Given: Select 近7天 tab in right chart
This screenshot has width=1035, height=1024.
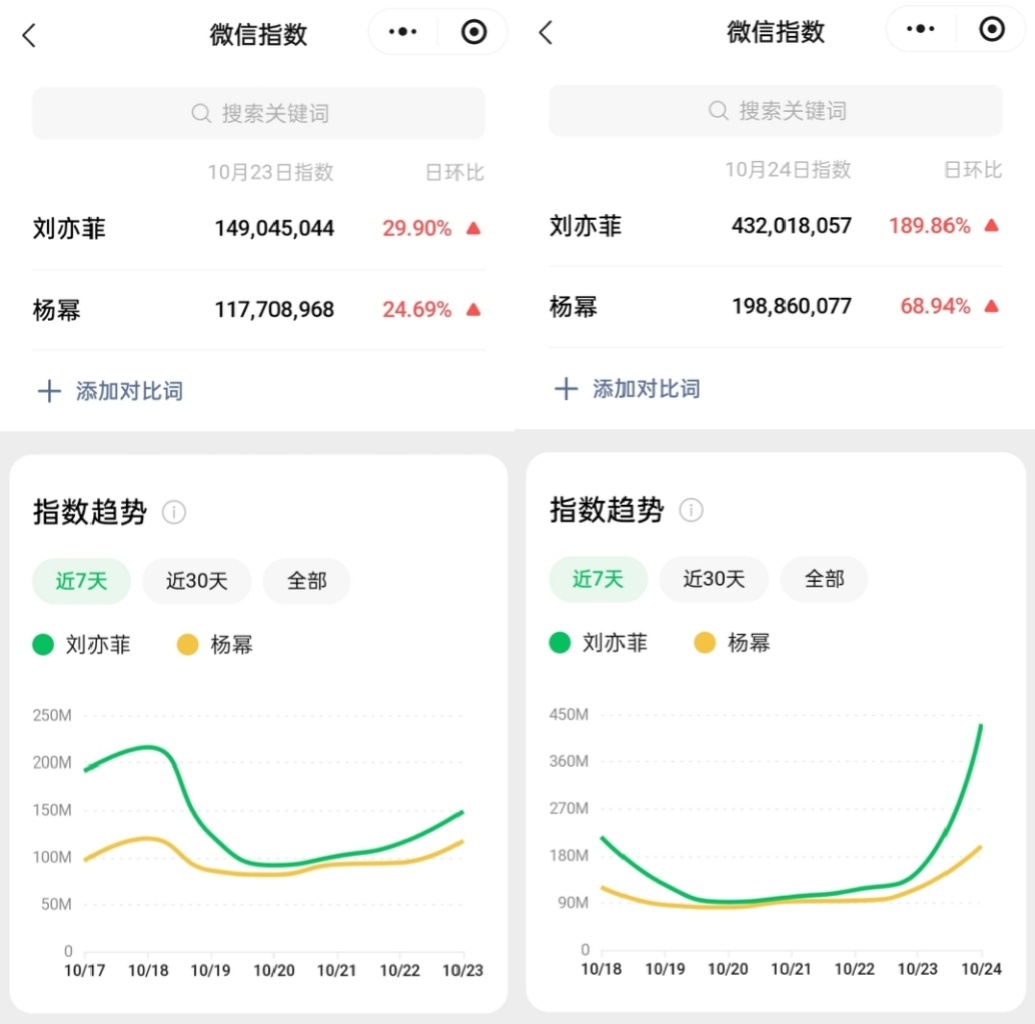Looking at the screenshot, I should [x=598, y=579].
